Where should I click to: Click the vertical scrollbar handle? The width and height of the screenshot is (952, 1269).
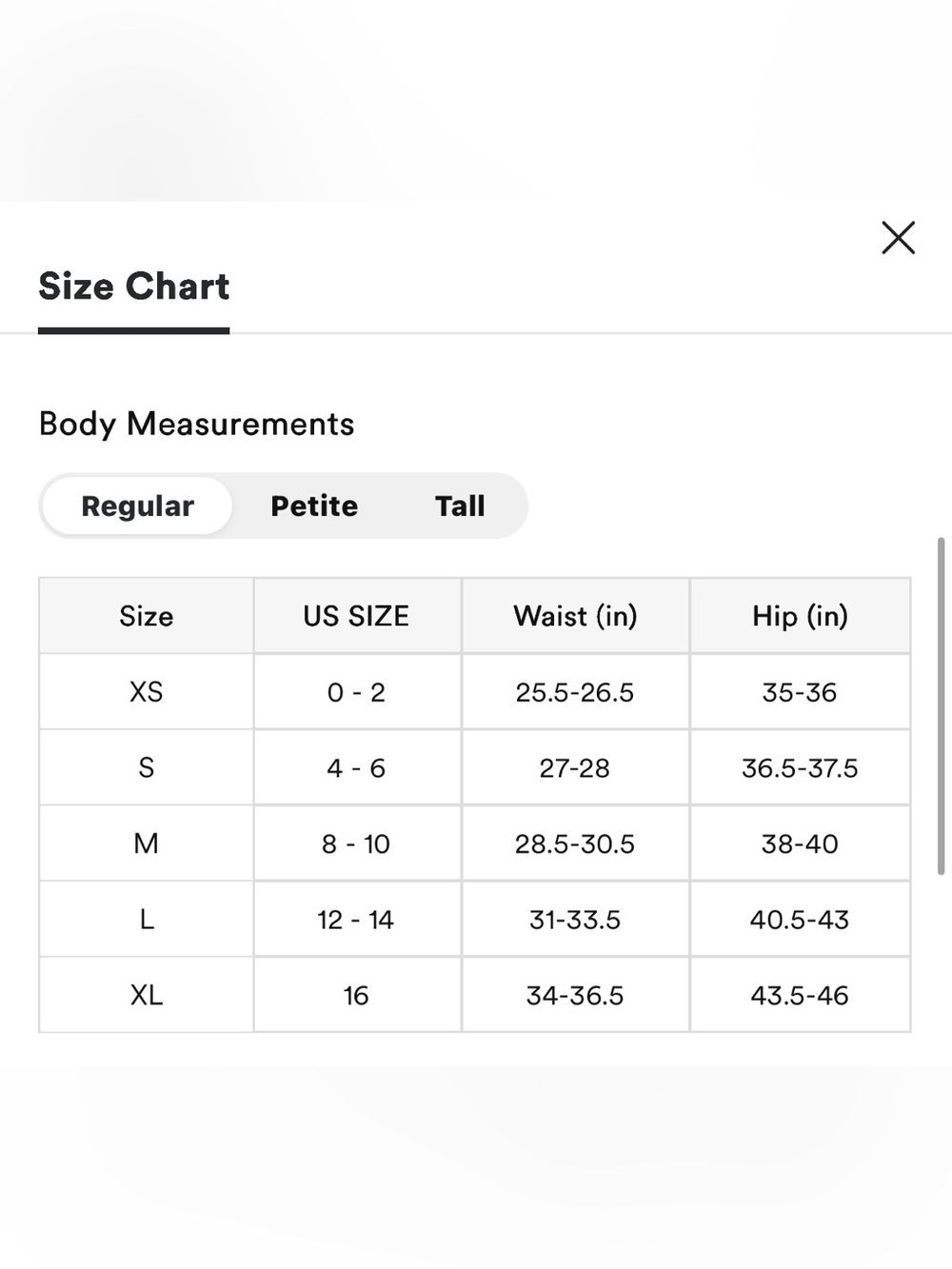pos(941,705)
